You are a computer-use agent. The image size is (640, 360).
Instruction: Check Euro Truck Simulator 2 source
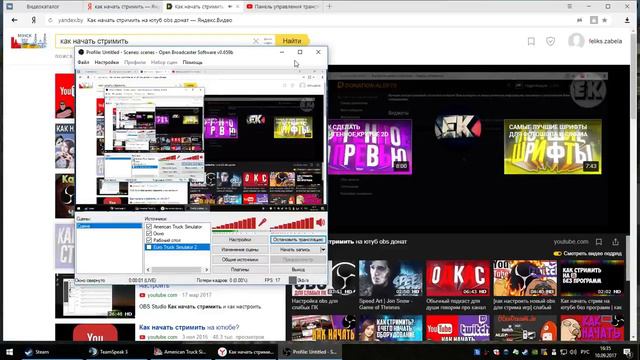(x=149, y=247)
